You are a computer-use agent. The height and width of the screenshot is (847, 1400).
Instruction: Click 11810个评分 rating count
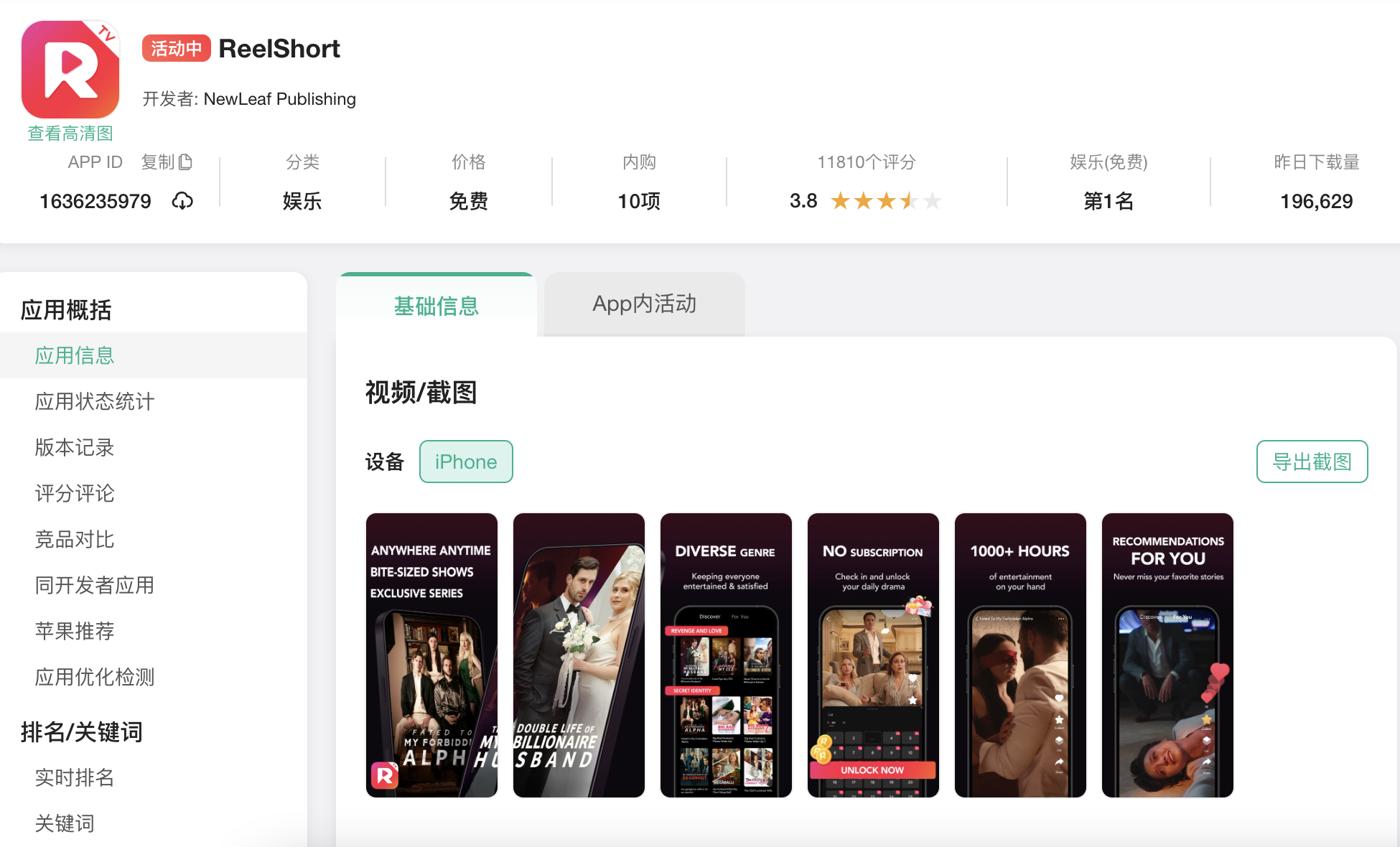867,162
